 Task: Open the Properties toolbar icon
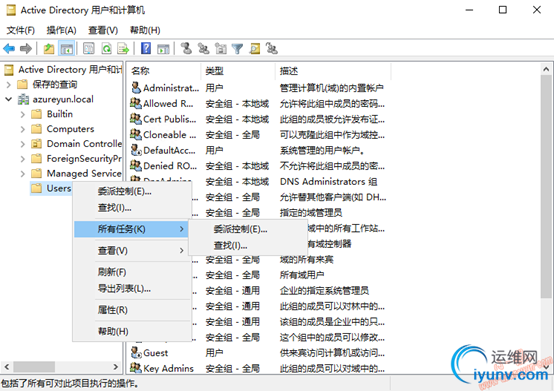coord(89,48)
